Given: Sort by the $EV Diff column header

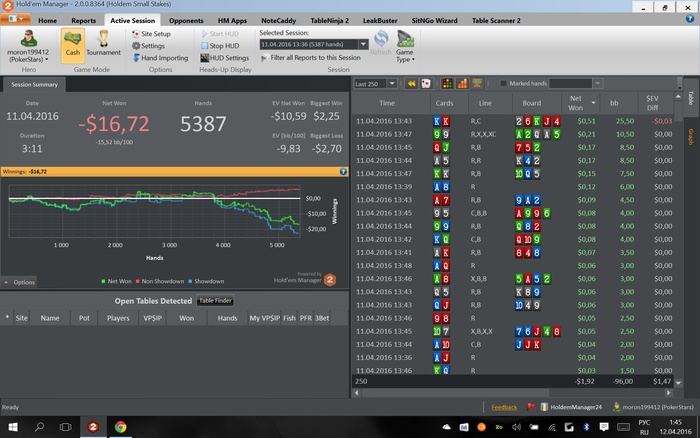Looking at the screenshot, I should tap(652, 103).
